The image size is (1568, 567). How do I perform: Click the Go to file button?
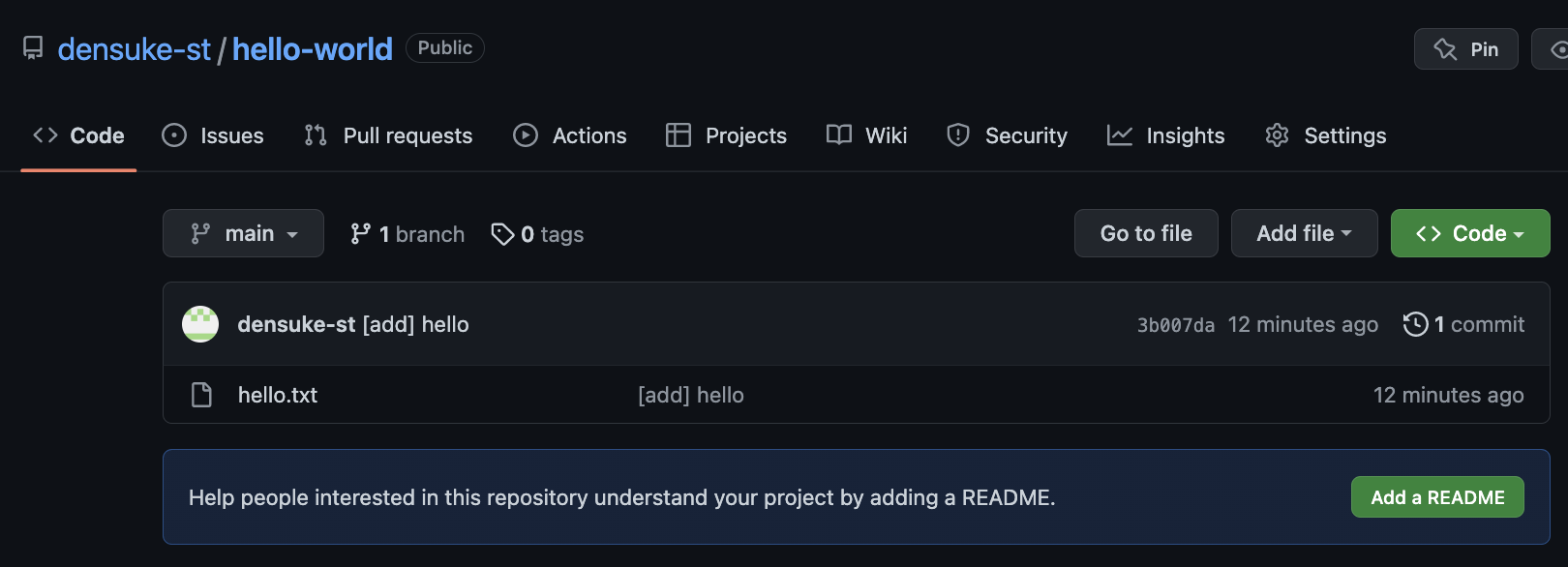click(x=1146, y=233)
